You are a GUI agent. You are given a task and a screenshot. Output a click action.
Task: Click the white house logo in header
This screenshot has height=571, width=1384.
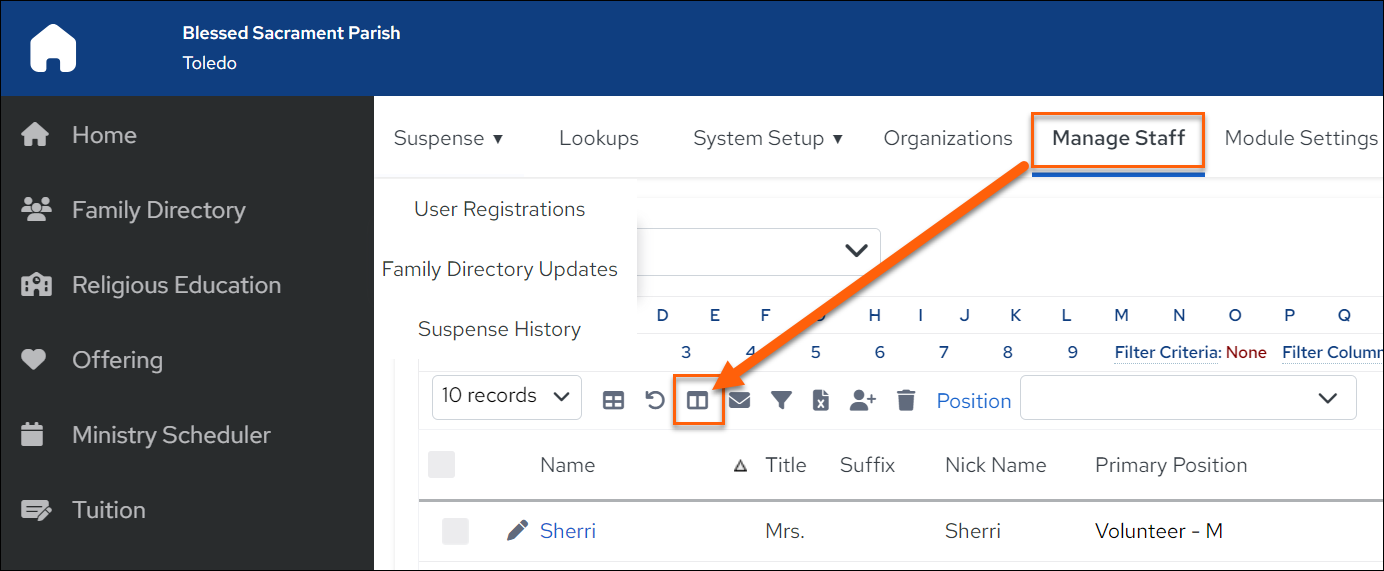point(54,47)
